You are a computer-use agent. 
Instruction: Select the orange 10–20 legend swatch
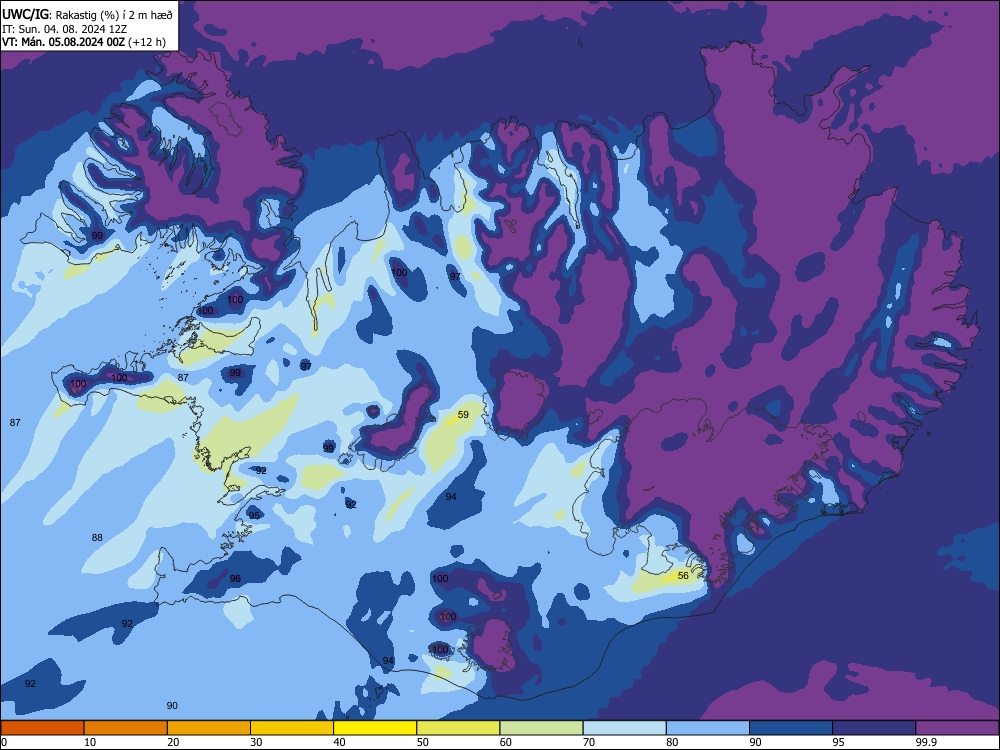(126, 728)
